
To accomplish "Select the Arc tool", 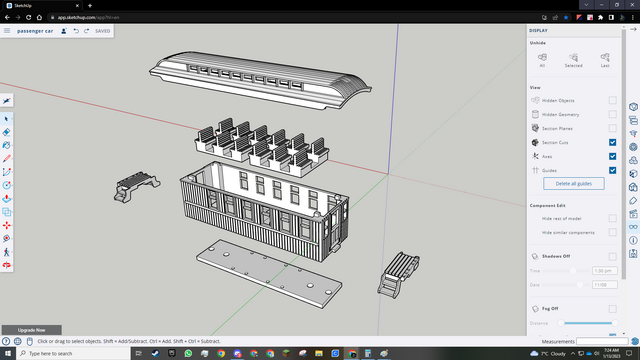I will click(7, 172).
